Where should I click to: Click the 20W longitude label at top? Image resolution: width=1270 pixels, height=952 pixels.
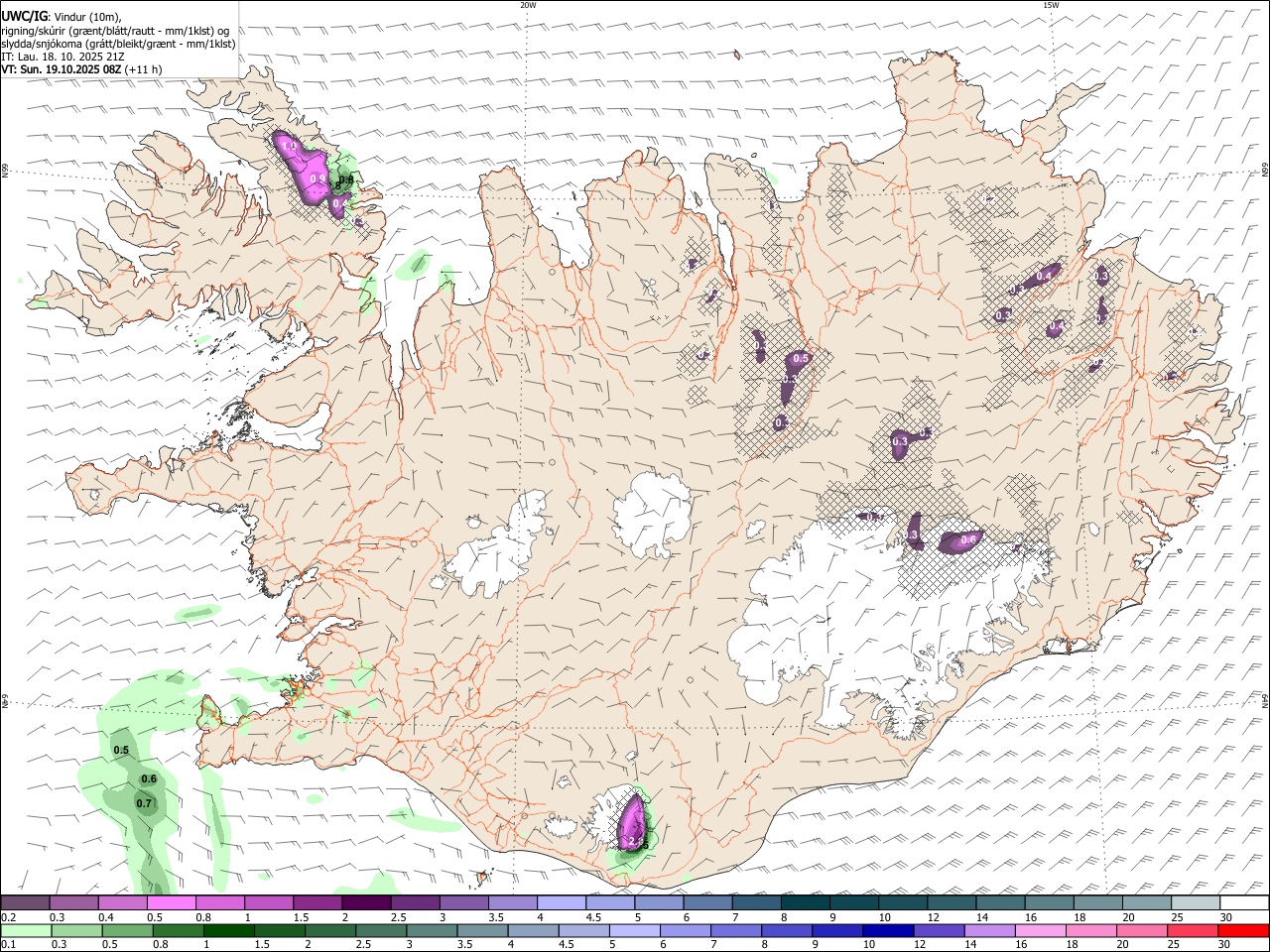(528, 5)
